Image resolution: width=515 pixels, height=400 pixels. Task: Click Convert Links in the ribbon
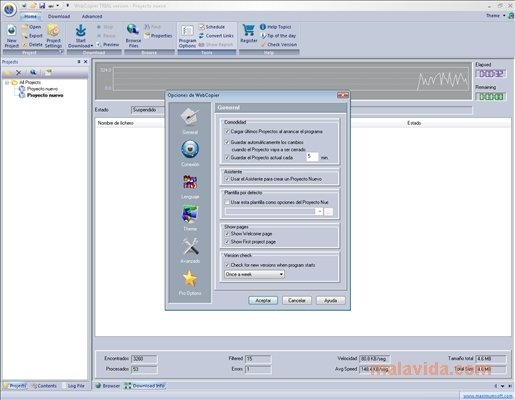coord(216,36)
